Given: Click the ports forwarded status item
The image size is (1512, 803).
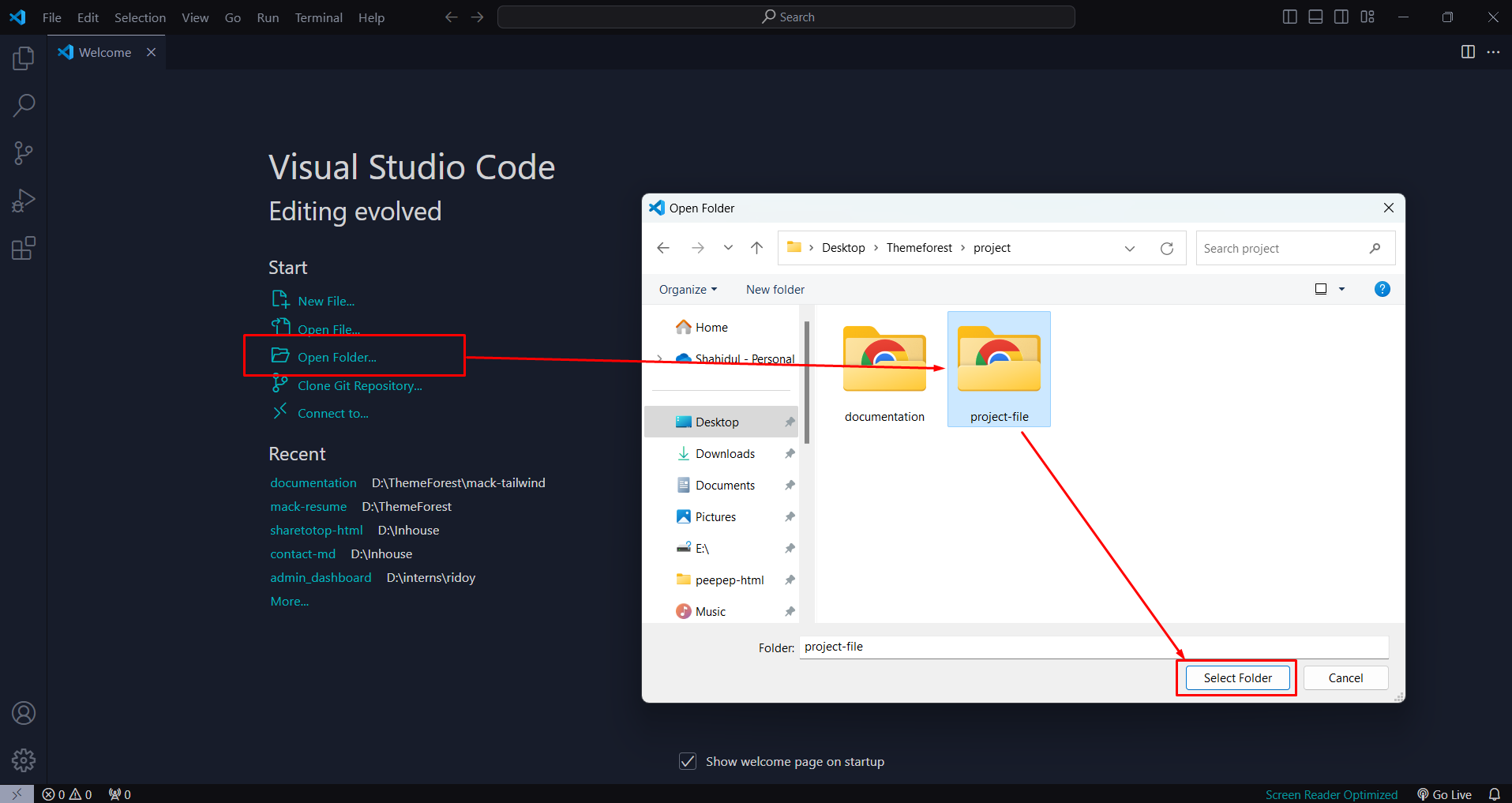Looking at the screenshot, I should point(120,794).
